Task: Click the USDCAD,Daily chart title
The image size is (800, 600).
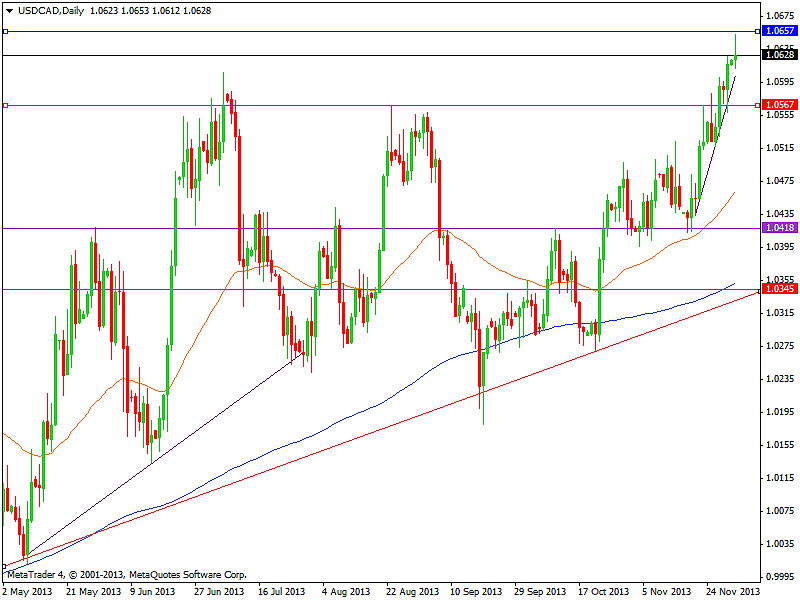Action: [46, 9]
